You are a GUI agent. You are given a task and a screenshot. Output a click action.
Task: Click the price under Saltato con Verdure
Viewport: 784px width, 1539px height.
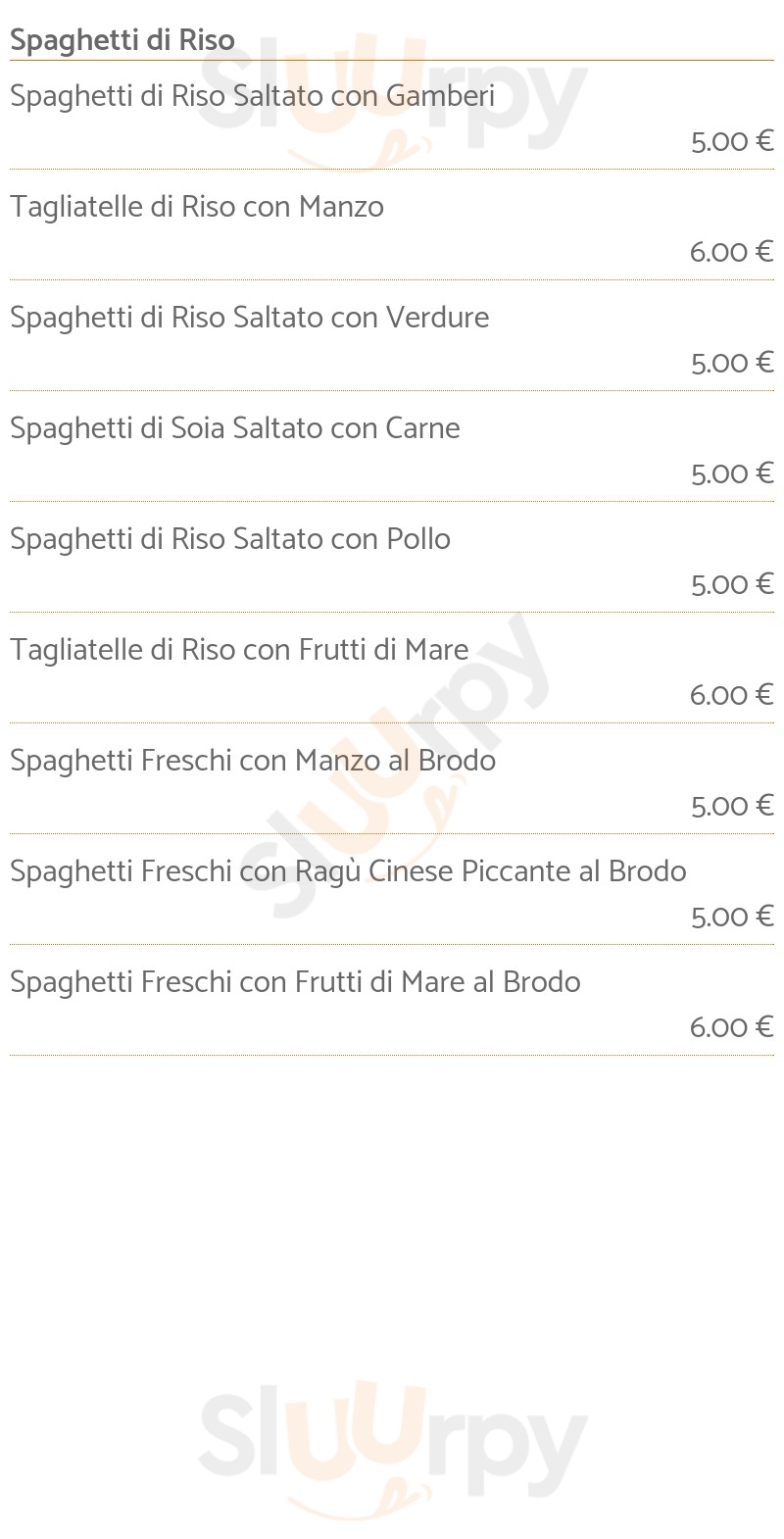[x=732, y=363]
